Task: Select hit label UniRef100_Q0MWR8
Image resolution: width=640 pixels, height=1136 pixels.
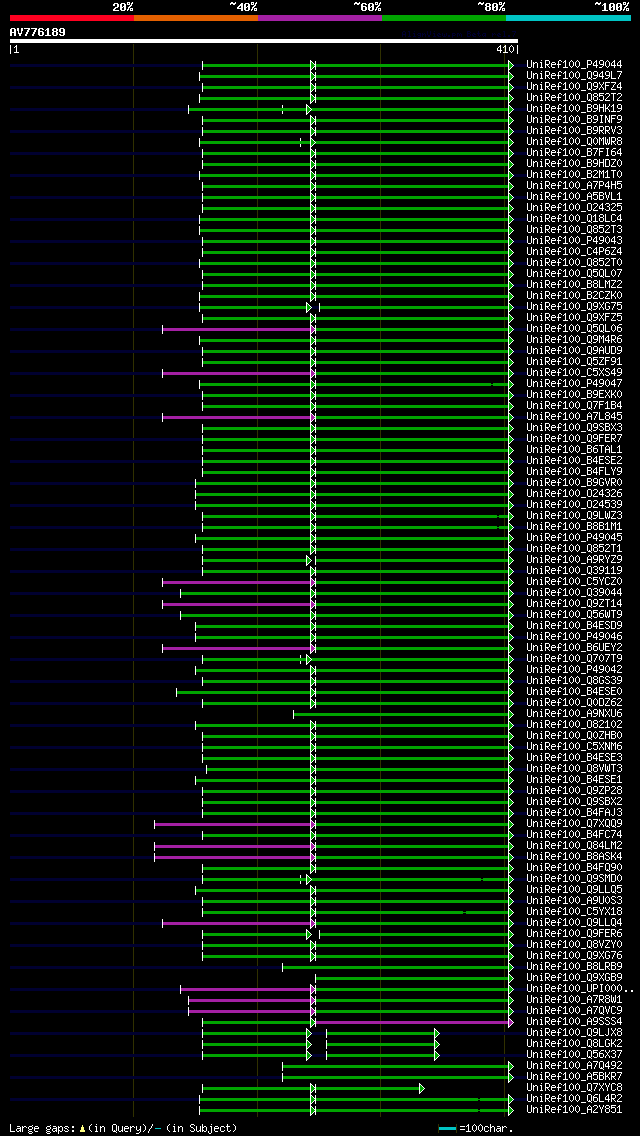Action: pyautogui.click(x=574, y=141)
